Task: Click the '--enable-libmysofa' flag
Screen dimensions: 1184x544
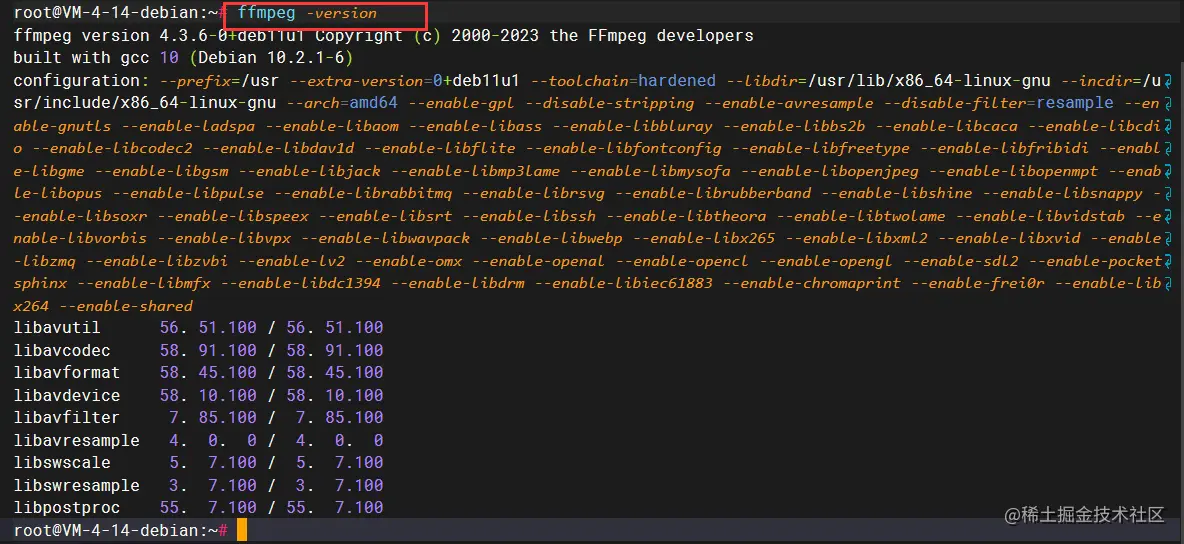Action: (x=649, y=171)
